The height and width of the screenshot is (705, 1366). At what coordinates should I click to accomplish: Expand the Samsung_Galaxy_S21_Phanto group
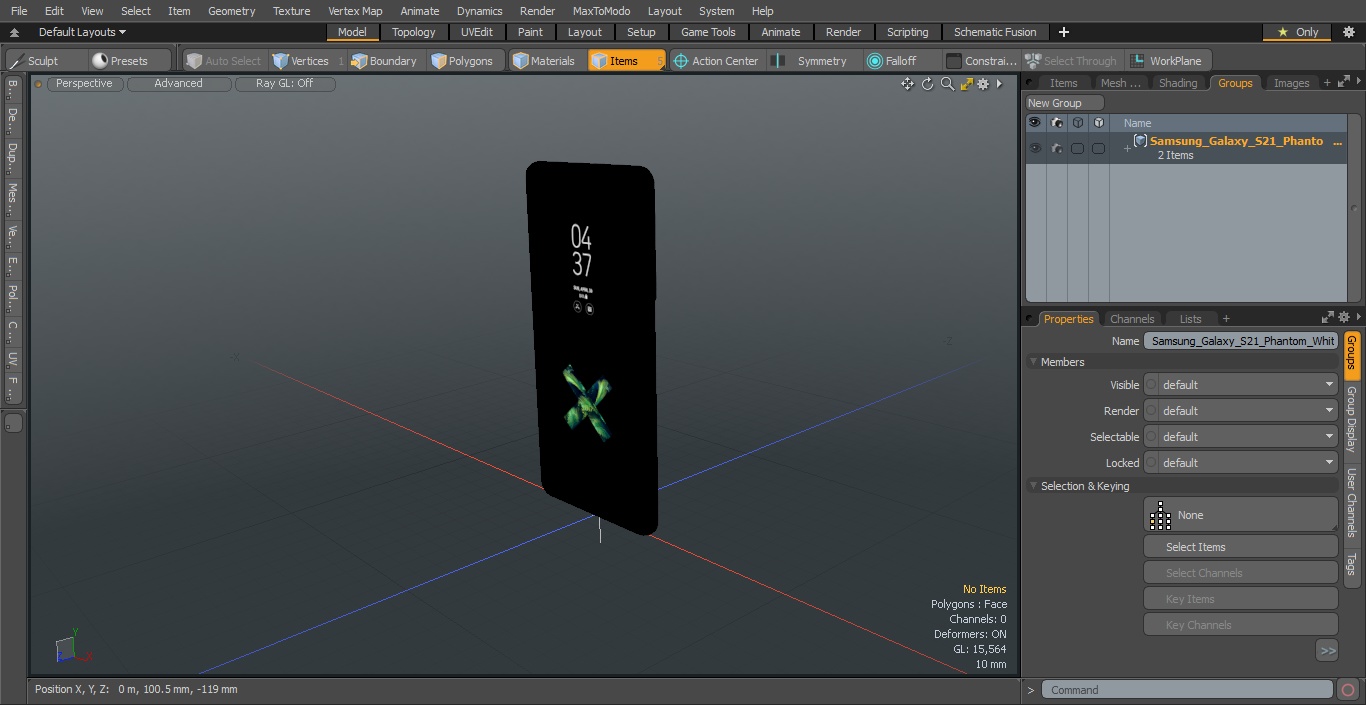tap(1127, 149)
